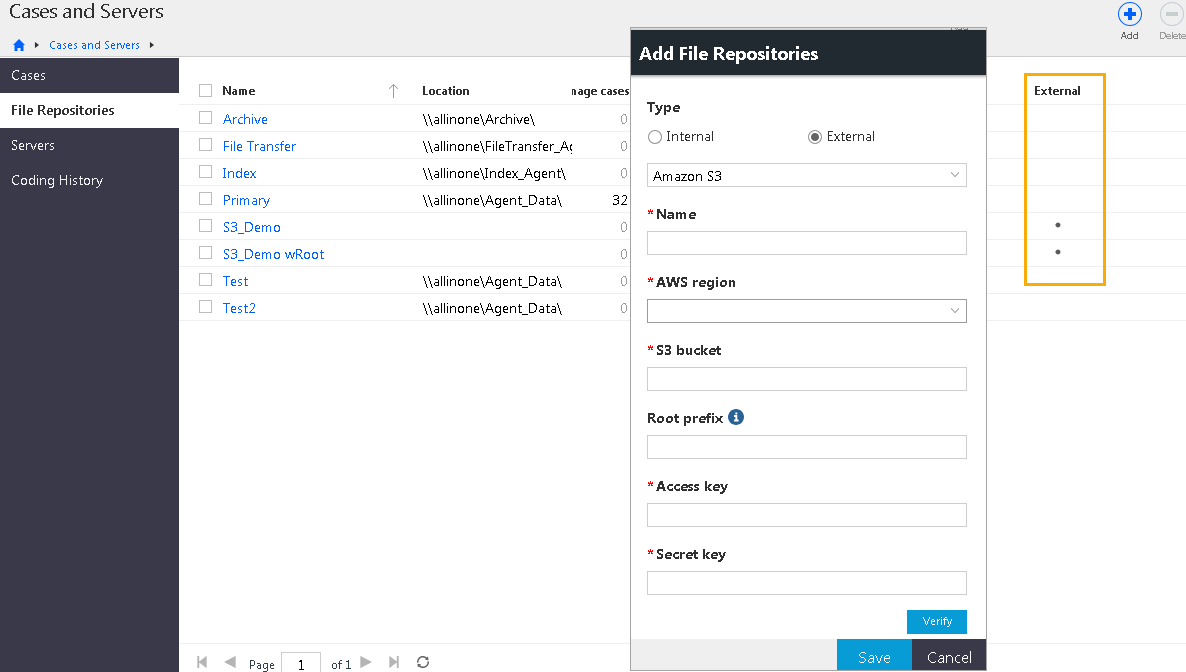Click the home breadcrumb icon

click(x=19, y=45)
